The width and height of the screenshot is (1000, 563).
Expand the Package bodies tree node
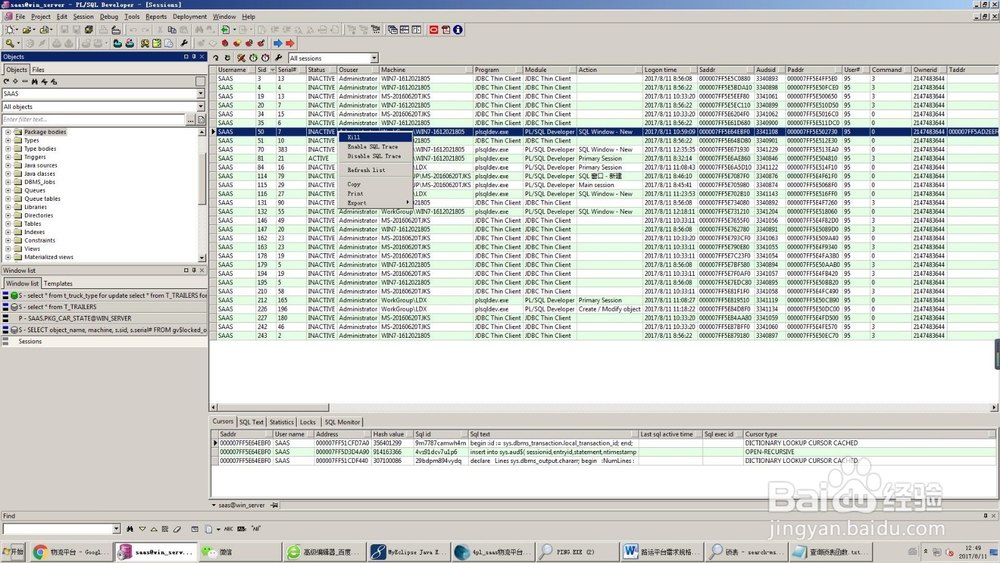coord(8,132)
